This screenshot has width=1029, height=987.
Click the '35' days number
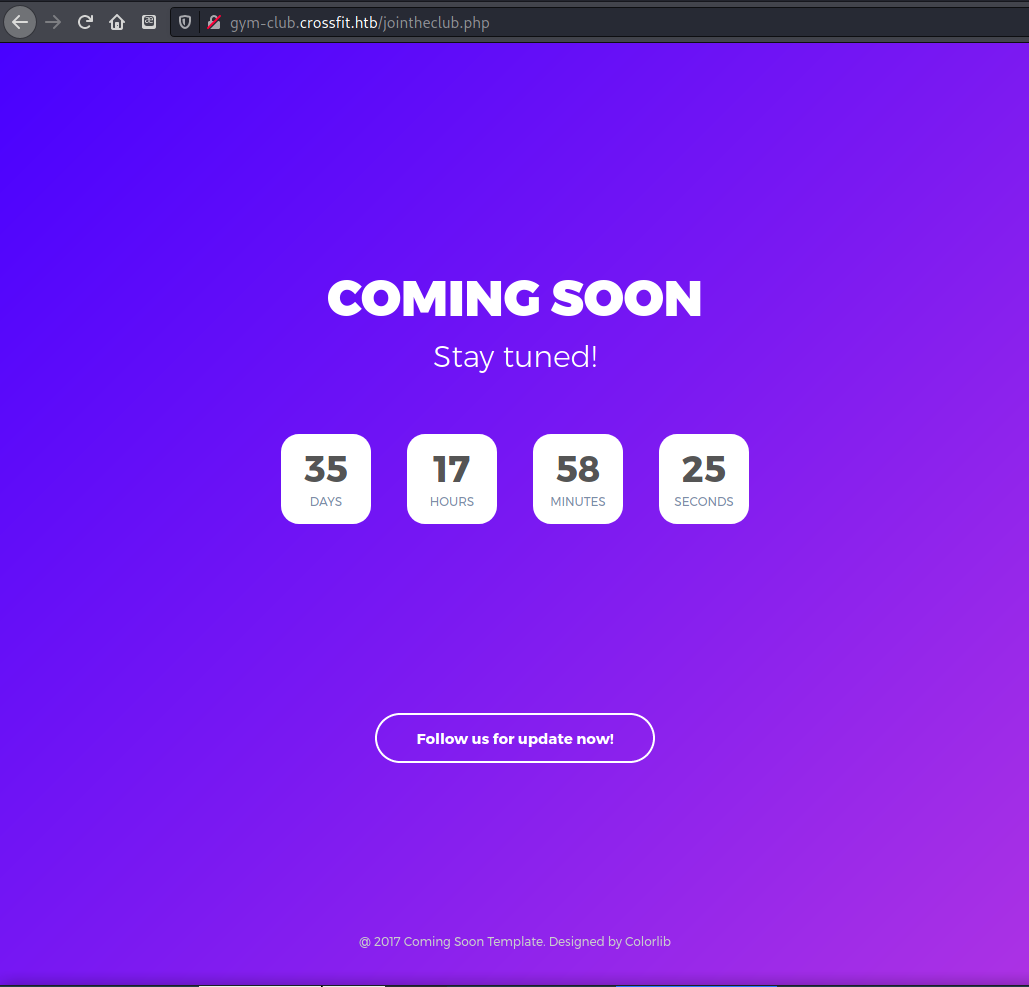point(326,469)
